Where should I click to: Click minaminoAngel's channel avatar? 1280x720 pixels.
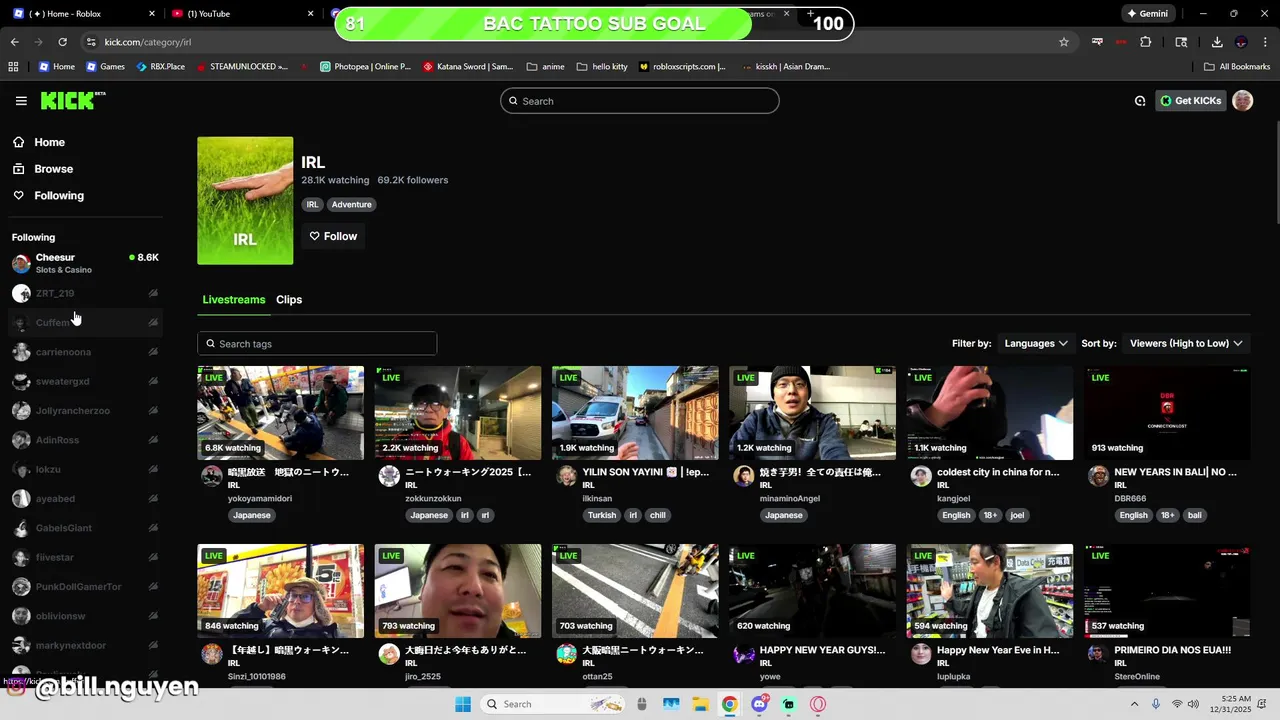pyautogui.click(x=744, y=476)
